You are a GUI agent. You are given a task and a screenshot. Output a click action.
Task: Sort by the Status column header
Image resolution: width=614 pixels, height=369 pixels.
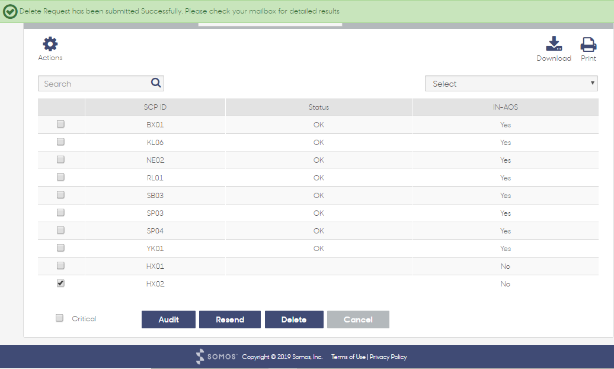pyautogui.click(x=319, y=107)
